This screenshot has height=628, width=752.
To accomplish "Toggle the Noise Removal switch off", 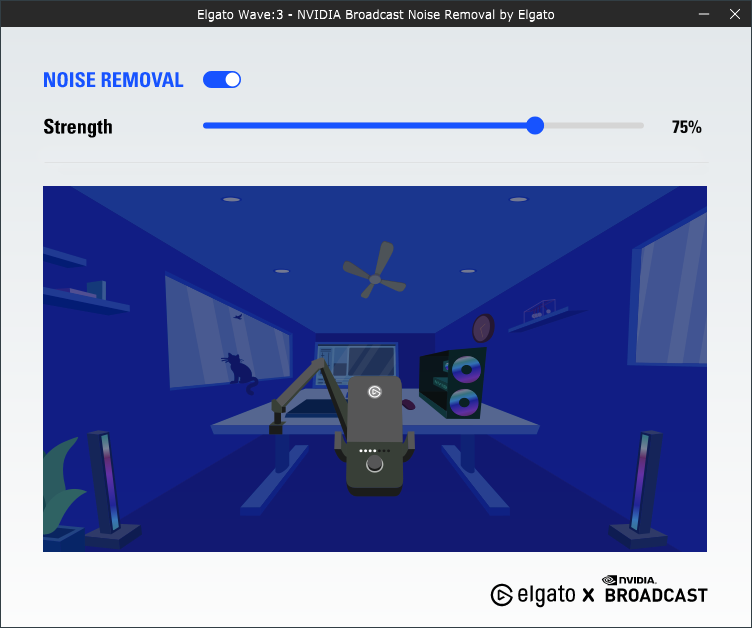I will tap(222, 80).
